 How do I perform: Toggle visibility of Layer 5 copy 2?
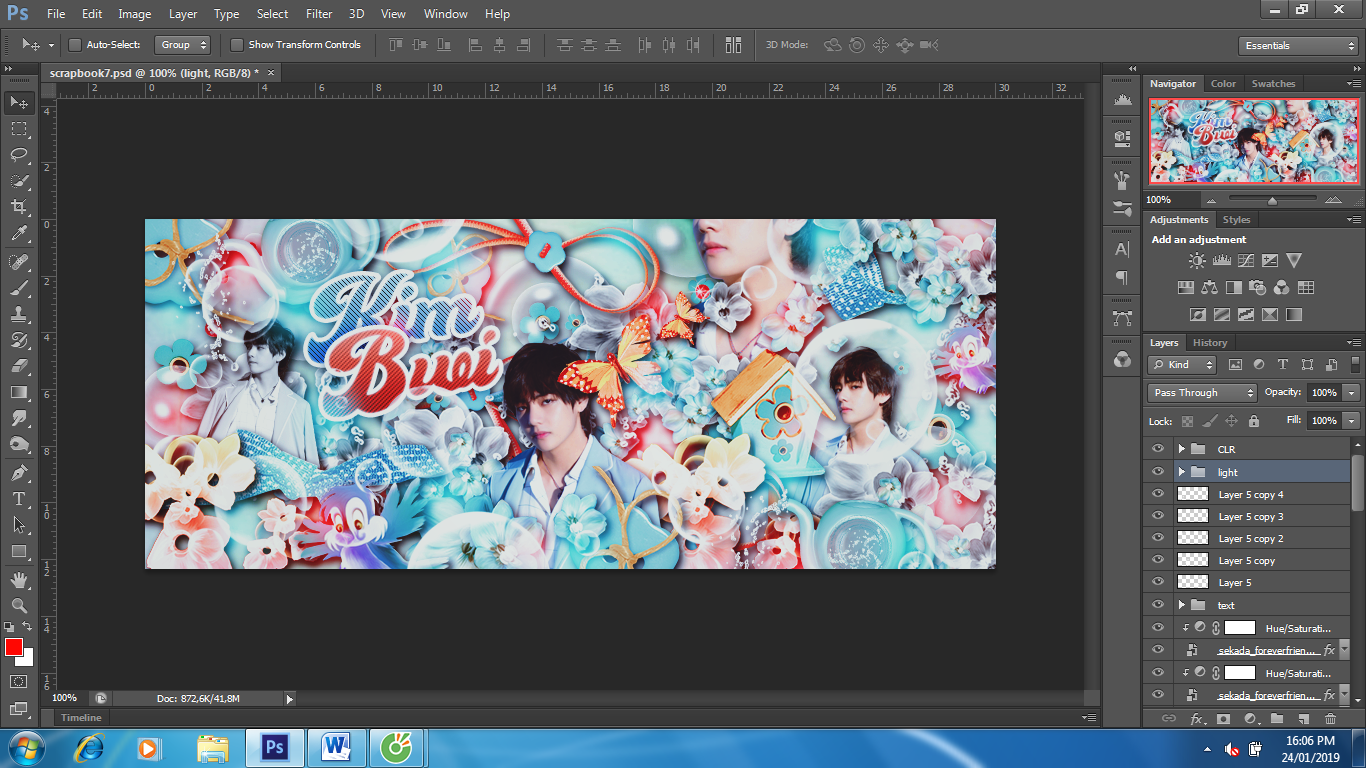tap(1158, 537)
